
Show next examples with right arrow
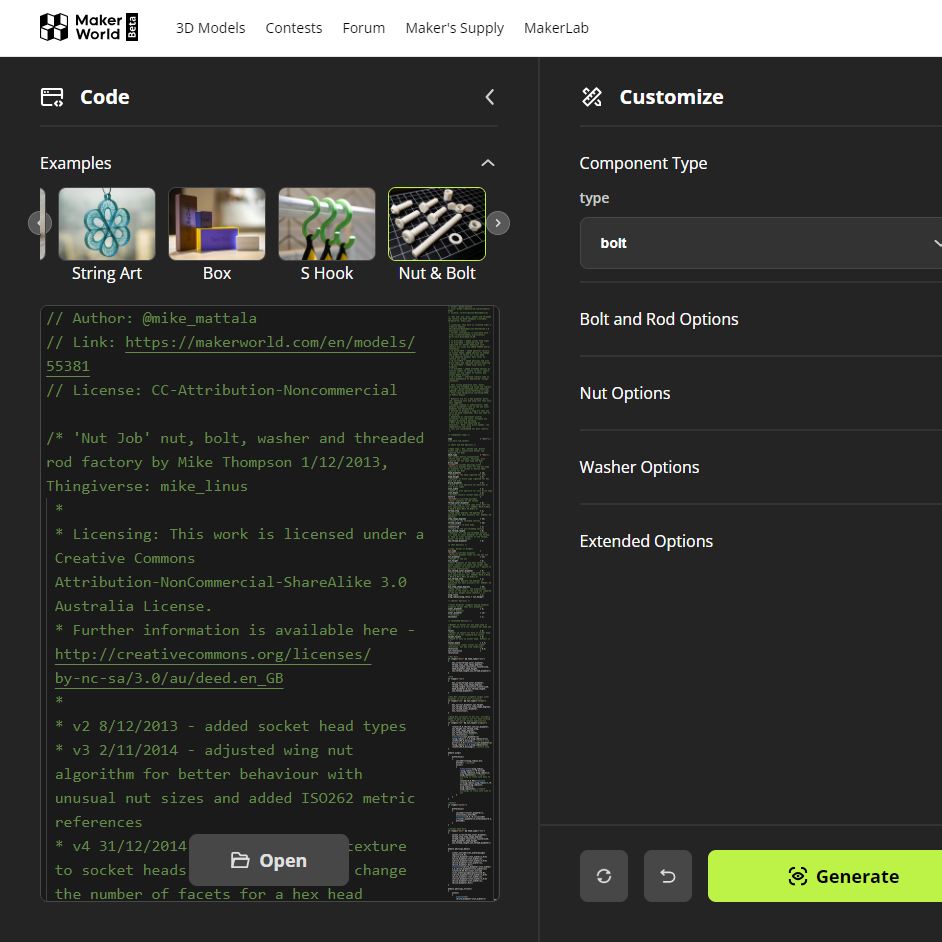point(497,223)
